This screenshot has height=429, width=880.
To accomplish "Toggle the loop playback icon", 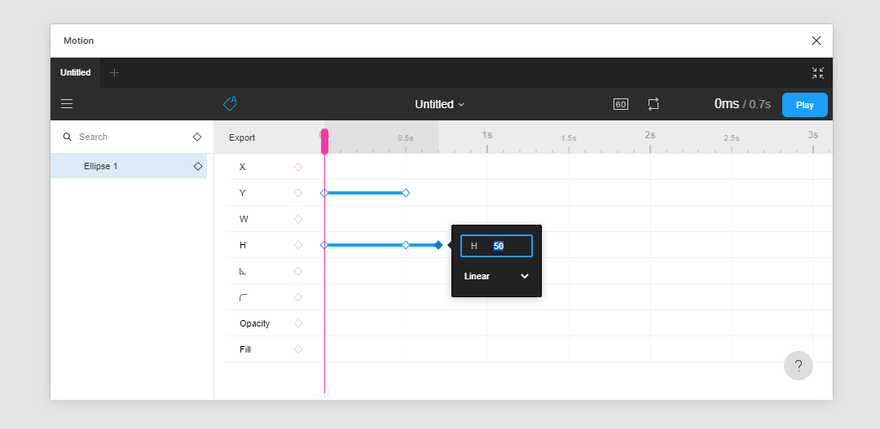I will click(x=653, y=104).
